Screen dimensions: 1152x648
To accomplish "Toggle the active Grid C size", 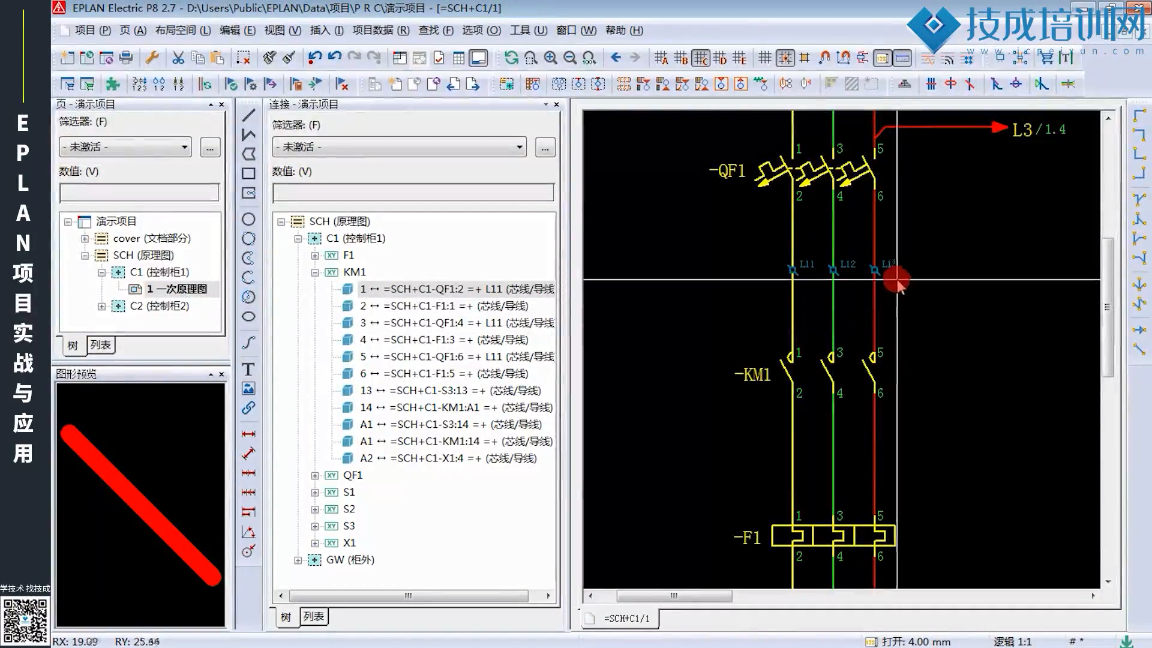I will coord(700,57).
